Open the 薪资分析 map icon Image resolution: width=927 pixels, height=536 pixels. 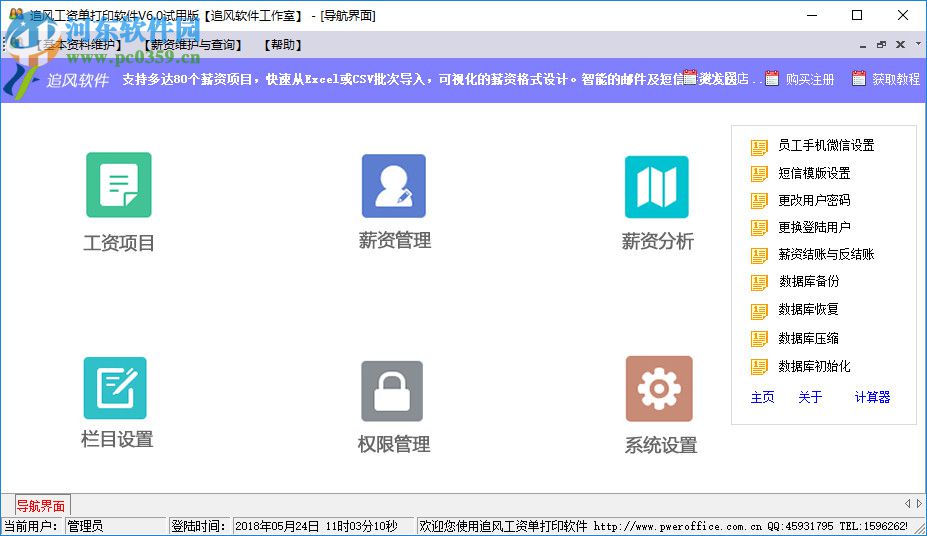pos(657,187)
